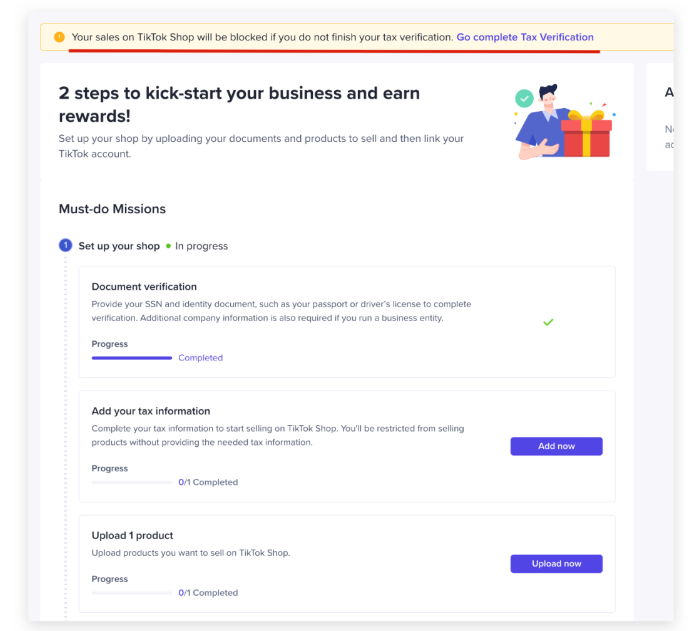Click the green Document verification checkmark

pyautogui.click(x=548, y=322)
